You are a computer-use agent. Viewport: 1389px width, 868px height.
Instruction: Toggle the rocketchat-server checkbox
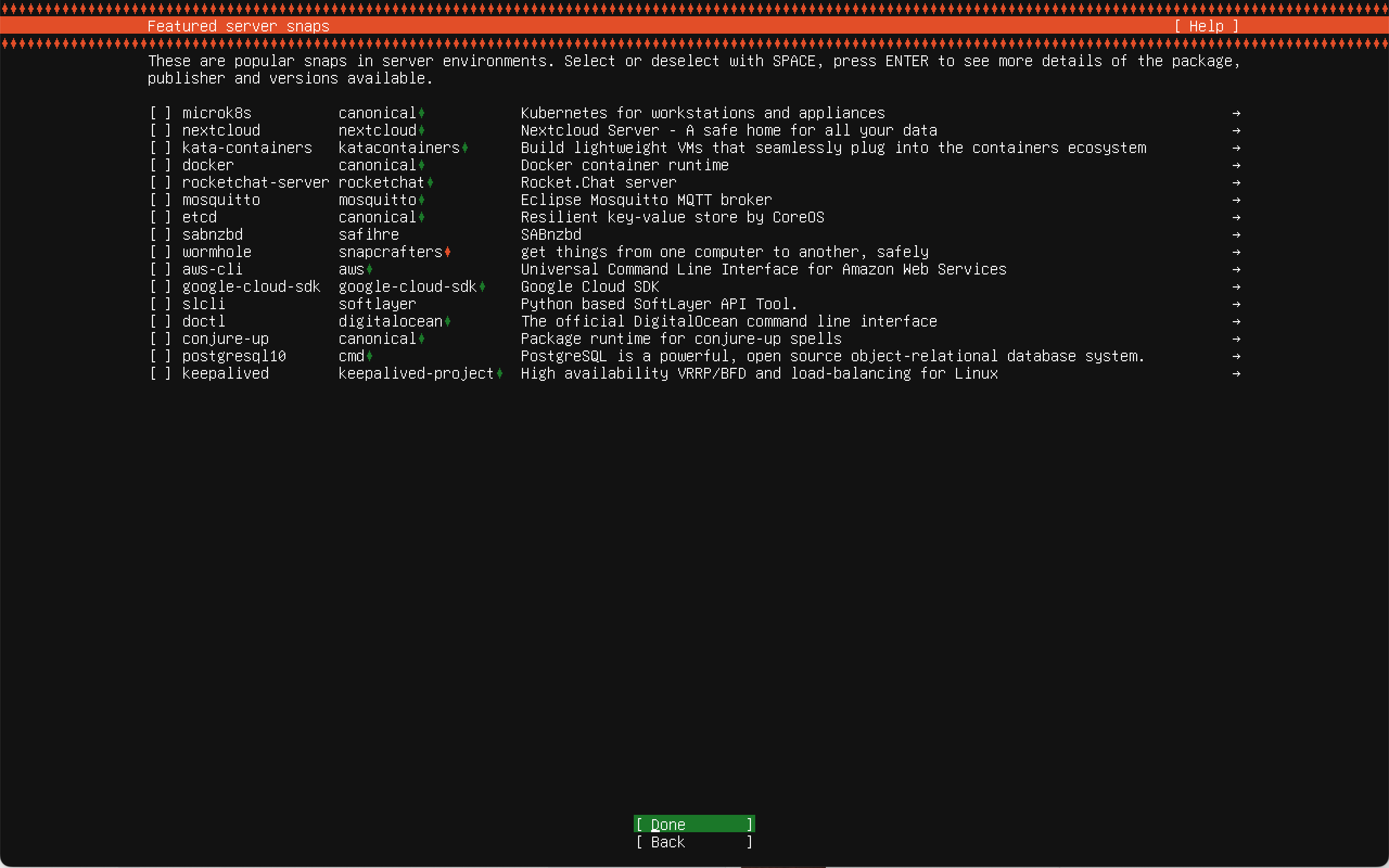point(160,183)
